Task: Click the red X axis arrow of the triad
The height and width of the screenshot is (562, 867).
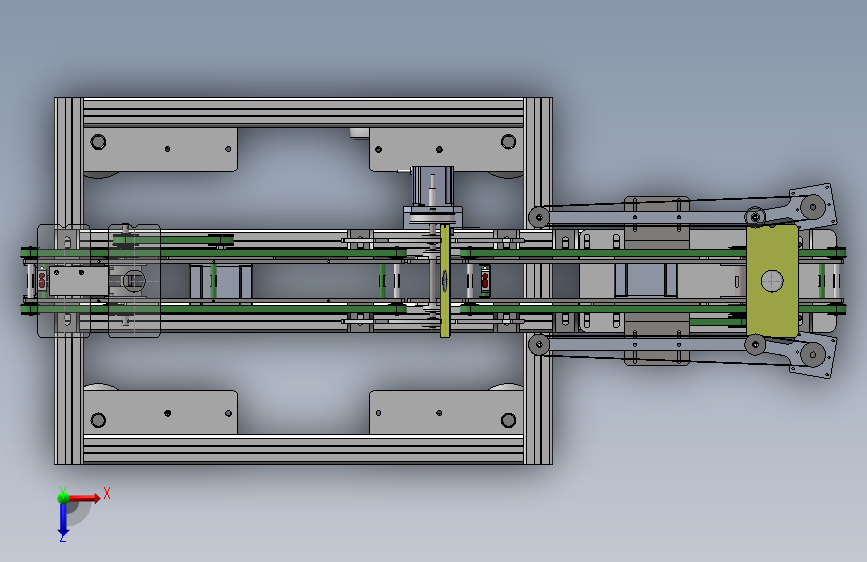Action: pyautogui.click(x=84, y=498)
